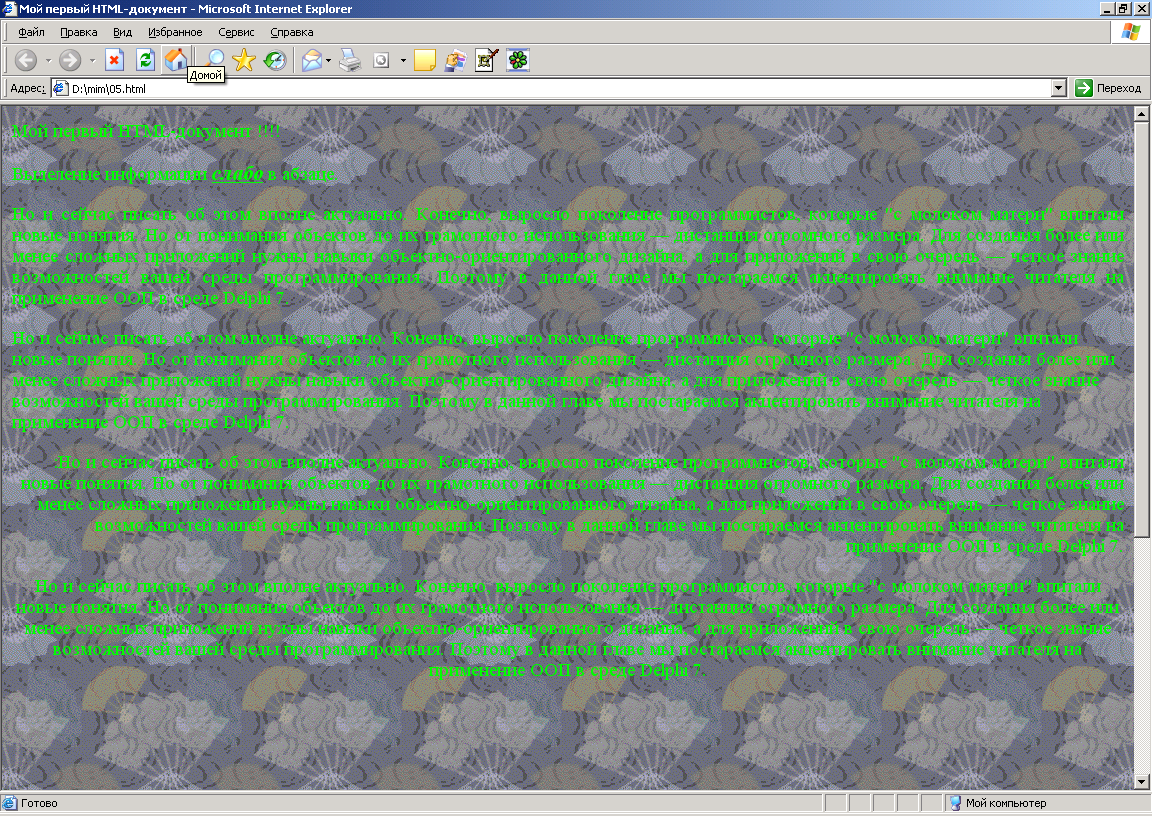
Task: Launch ICQ green flower icon
Action: pos(518,60)
